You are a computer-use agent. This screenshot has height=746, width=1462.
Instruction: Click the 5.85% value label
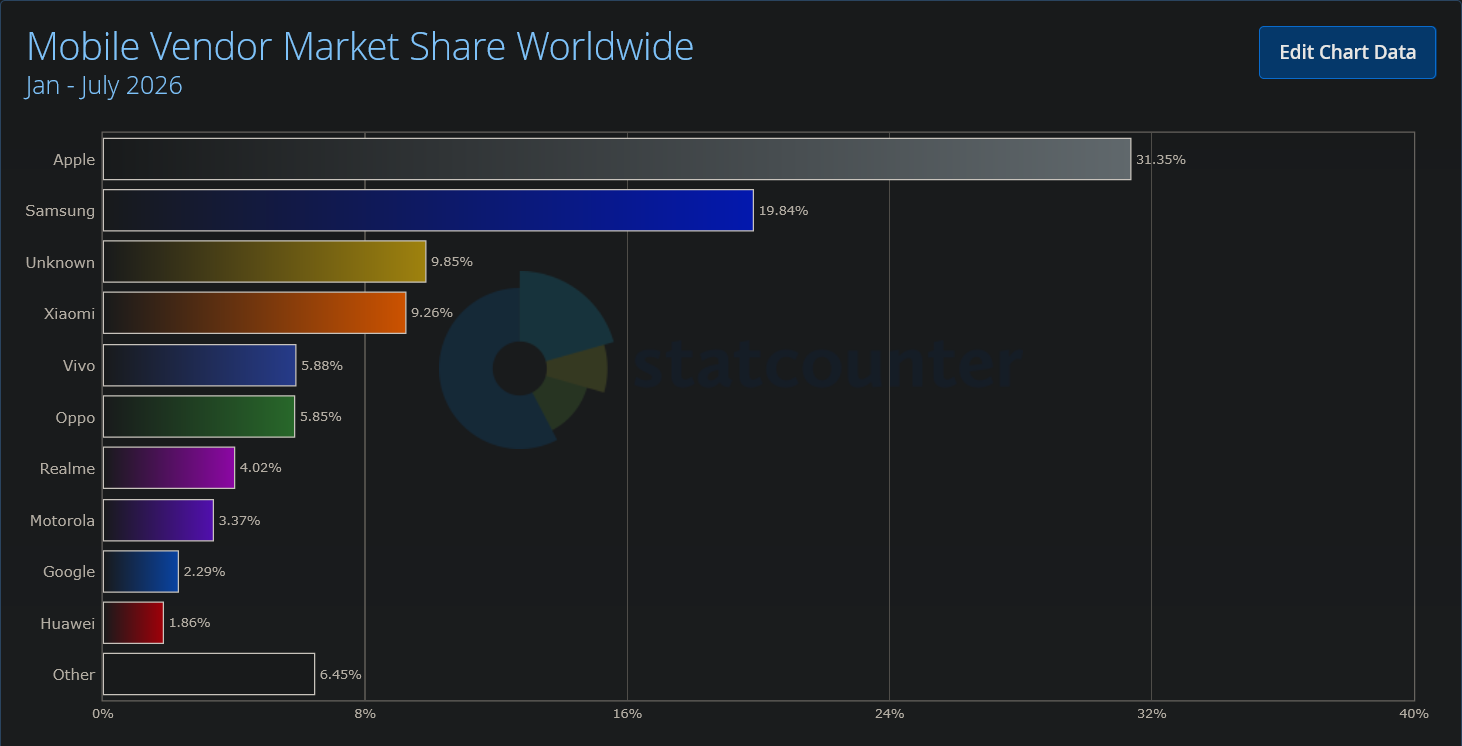(x=321, y=417)
